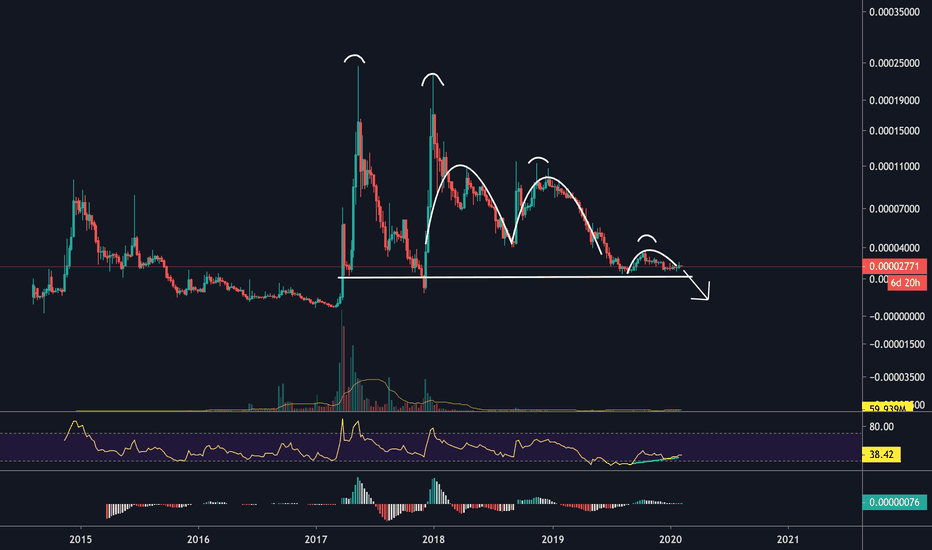Click the -0.00001500 axis label

click(x=896, y=344)
